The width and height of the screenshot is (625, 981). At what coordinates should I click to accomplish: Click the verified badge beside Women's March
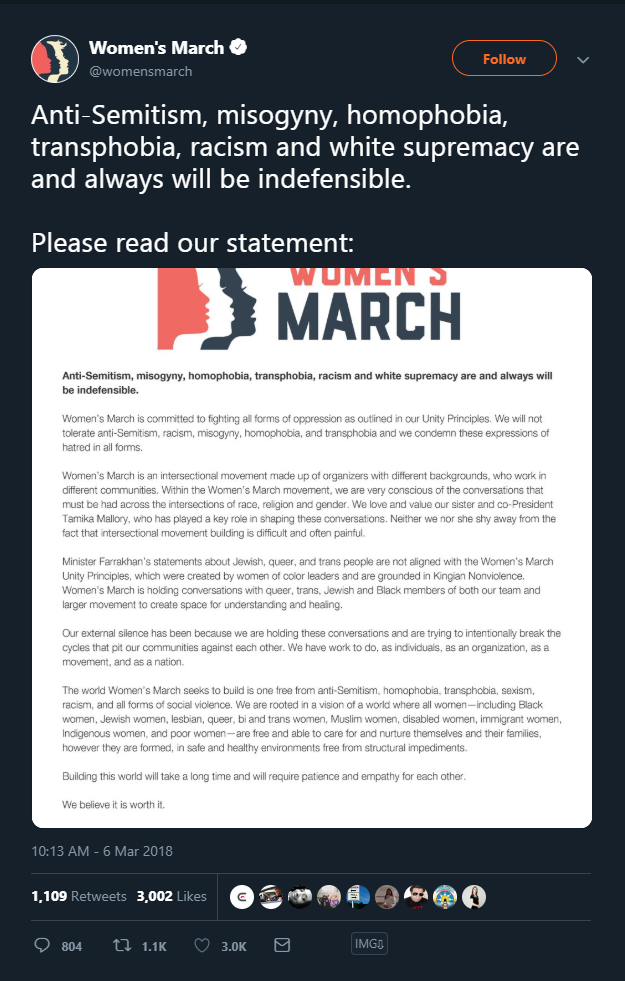click(x=238, y=47)
